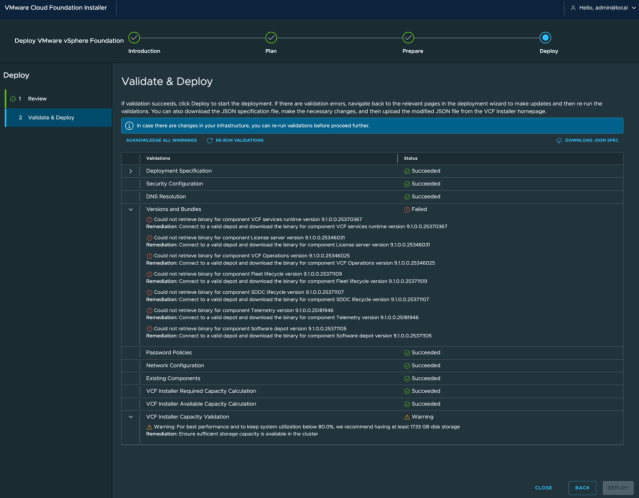Image resolution: width=639 pixels, height=498 pixels.
Task: Go to Plan wizard stage label
Action: point(271,51)
